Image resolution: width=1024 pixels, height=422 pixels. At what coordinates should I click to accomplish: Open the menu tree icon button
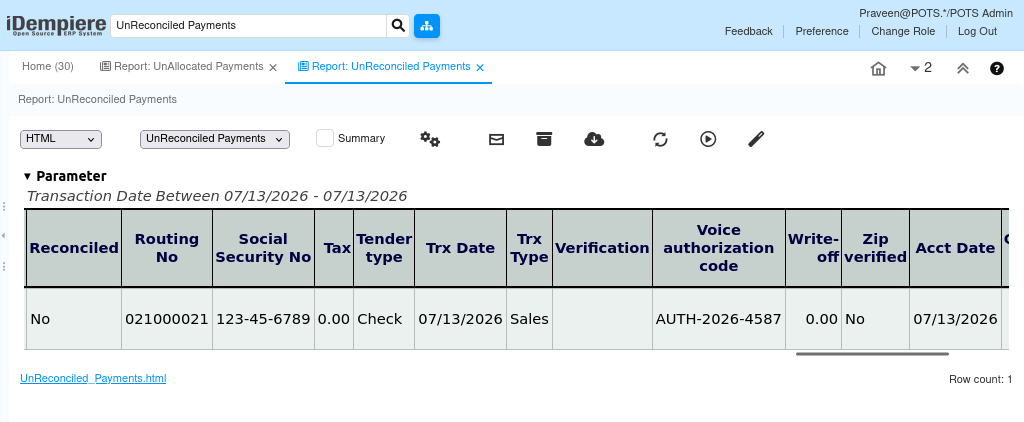(x=427, y=26)
